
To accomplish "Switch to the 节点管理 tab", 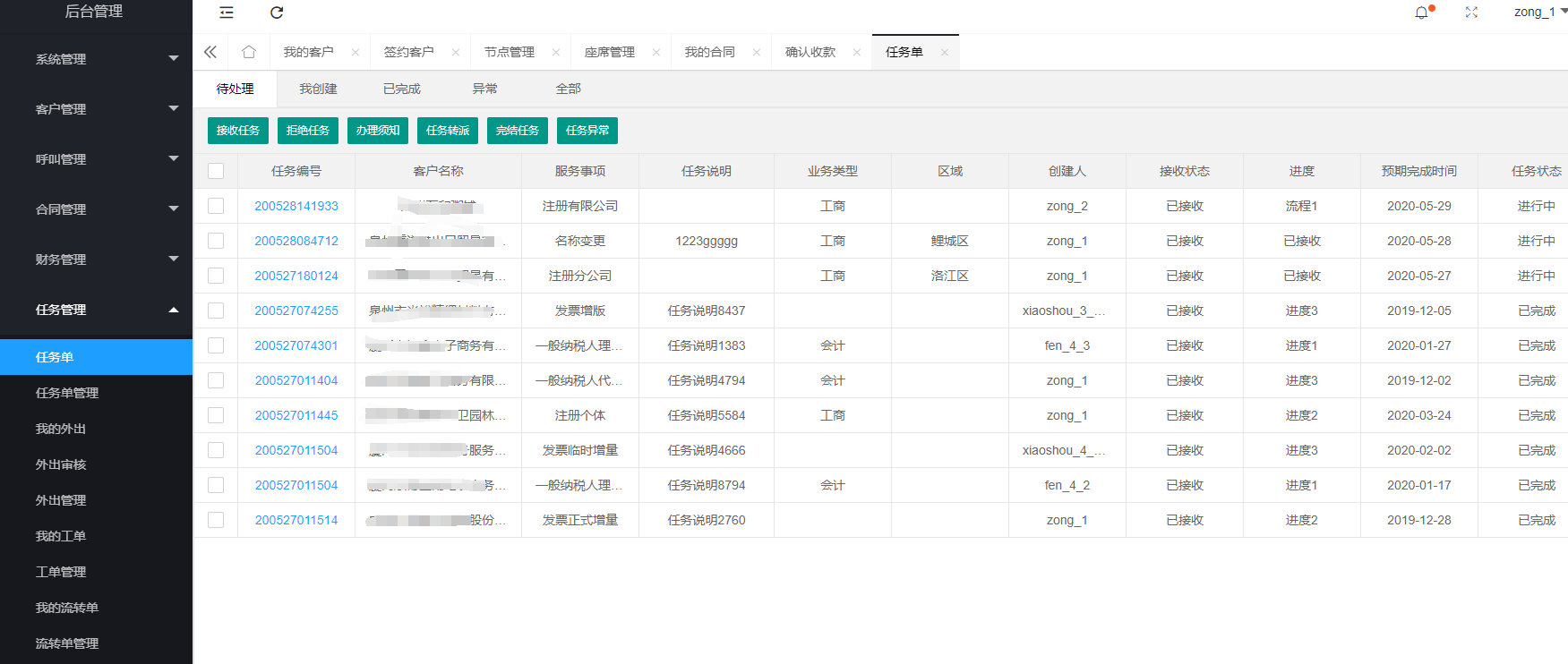I will [x=509, y=52].
